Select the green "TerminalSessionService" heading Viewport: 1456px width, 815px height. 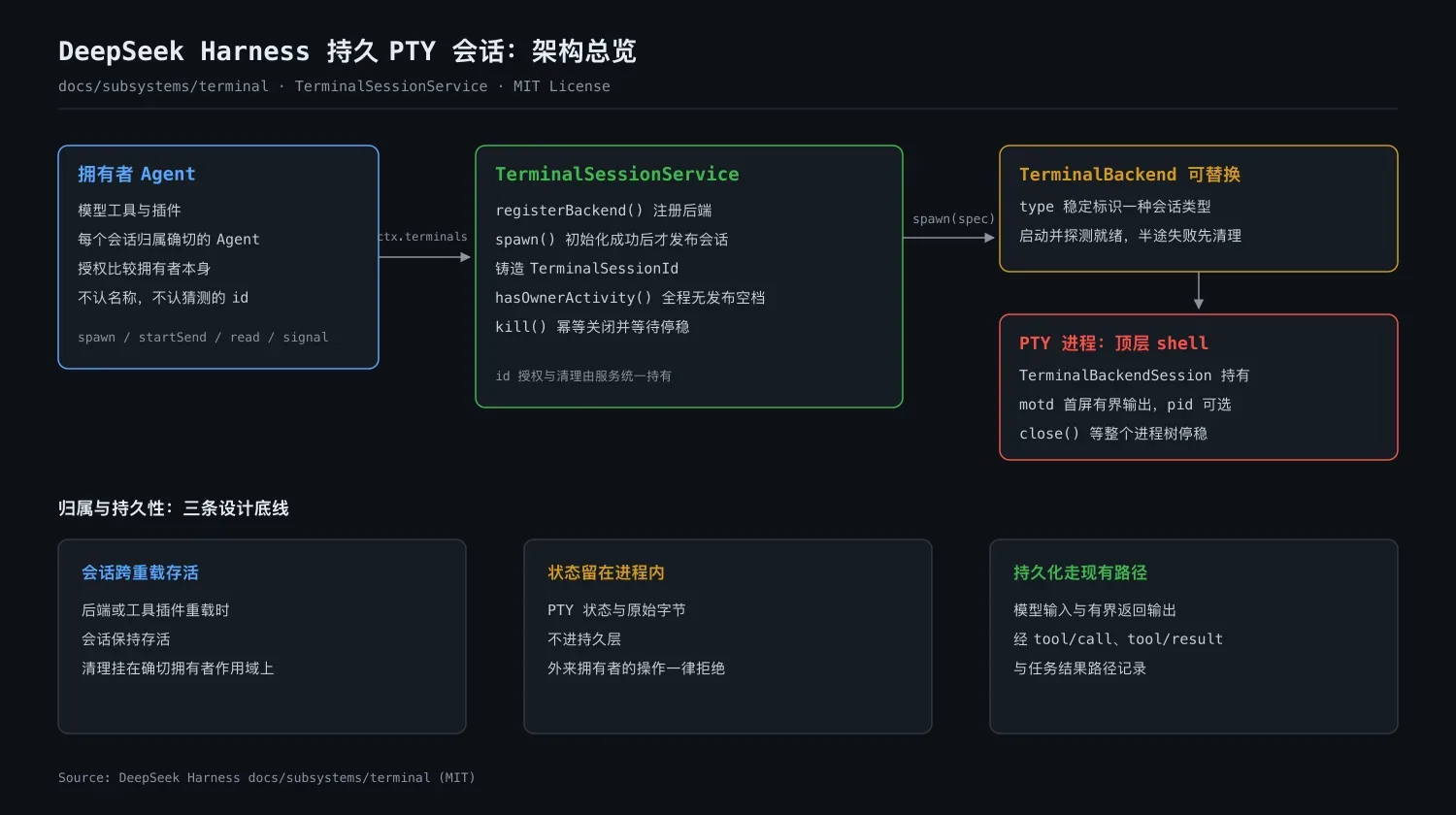tap(617, 174)
